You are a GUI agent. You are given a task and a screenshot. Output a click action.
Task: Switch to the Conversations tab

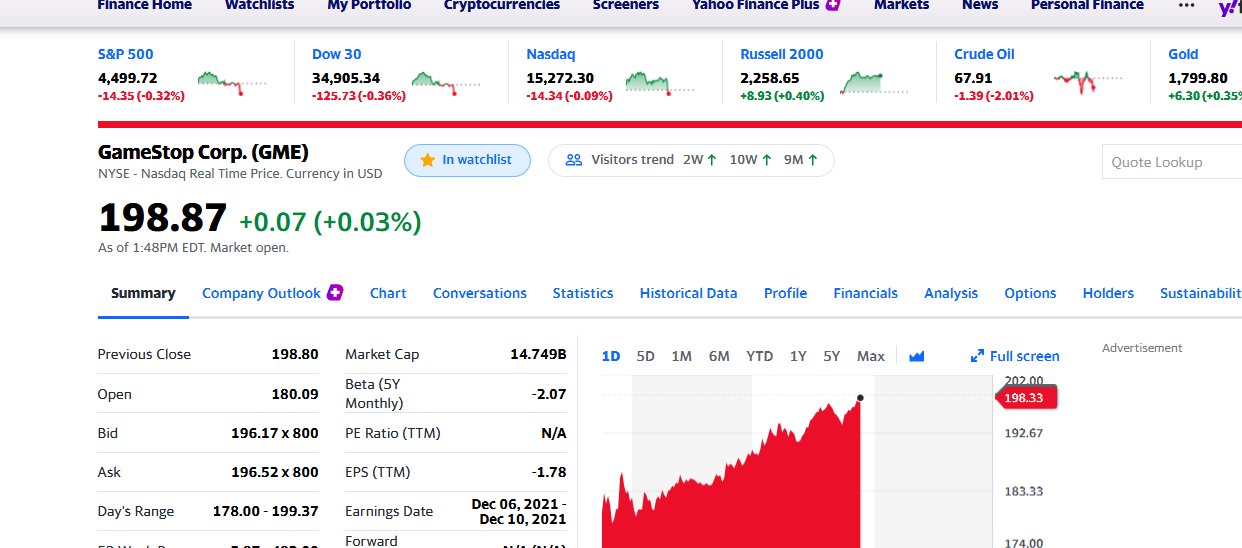coord(480,293)
